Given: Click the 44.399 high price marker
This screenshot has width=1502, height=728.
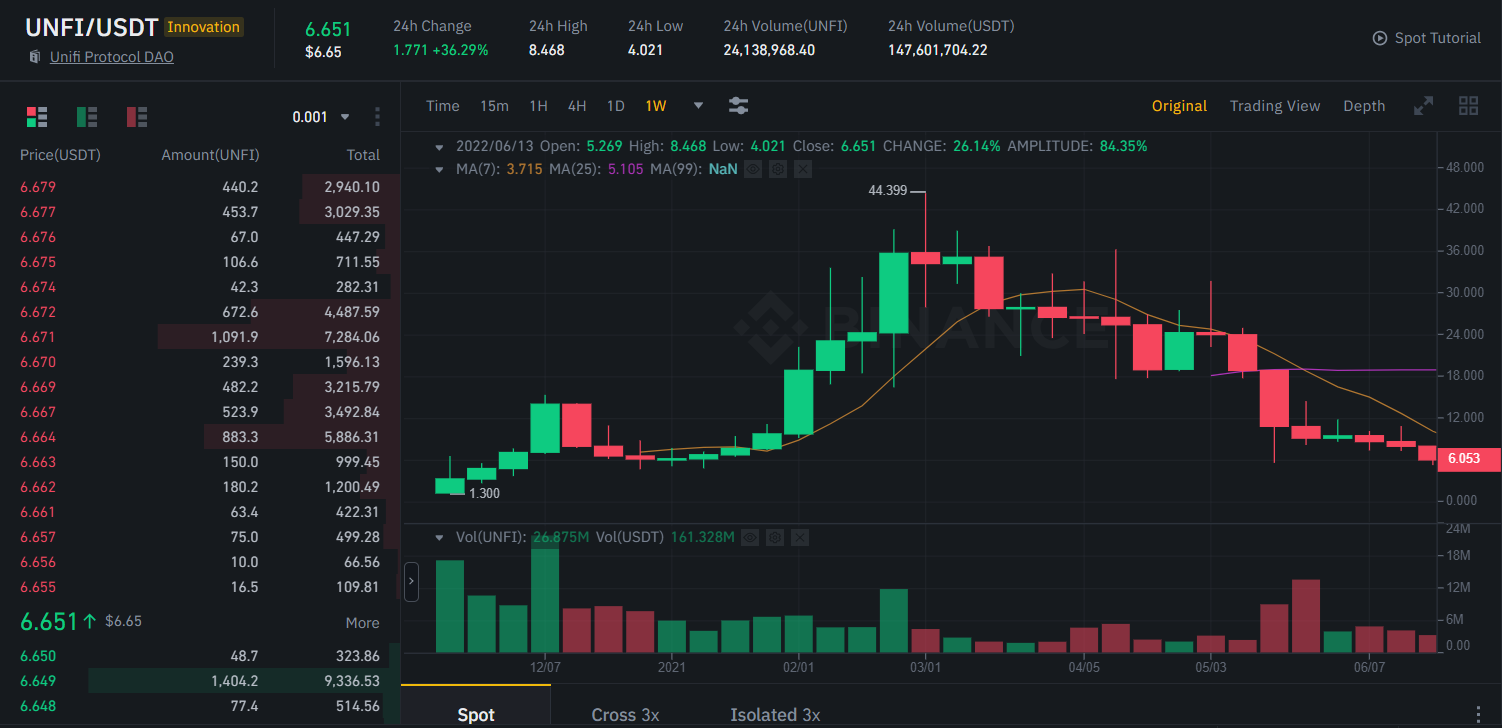Looking at the screenshot, I should [x=888, y=190].
